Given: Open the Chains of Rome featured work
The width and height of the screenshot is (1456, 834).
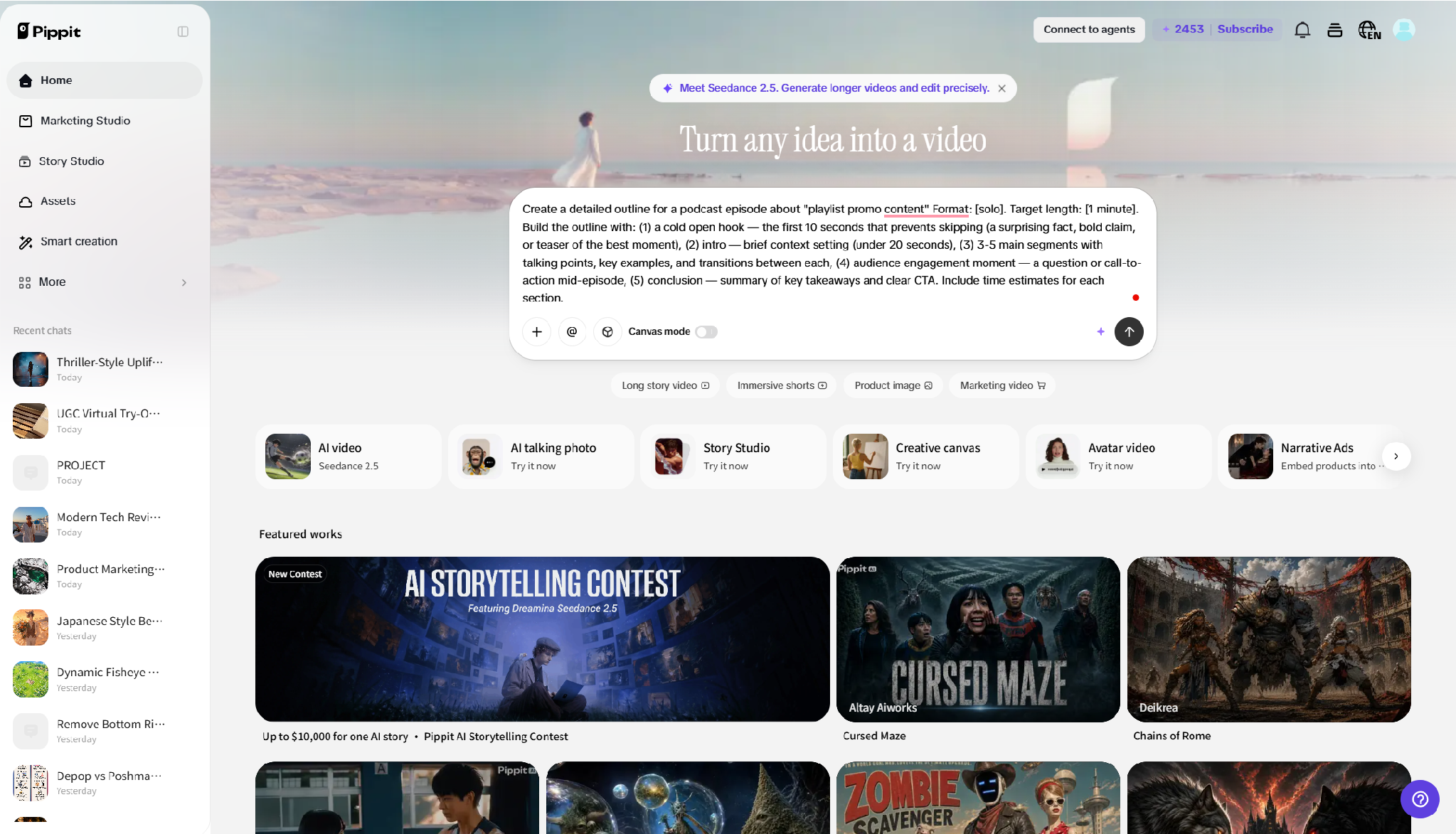Looking at the screenshot, I should (x=1269, y=639).
